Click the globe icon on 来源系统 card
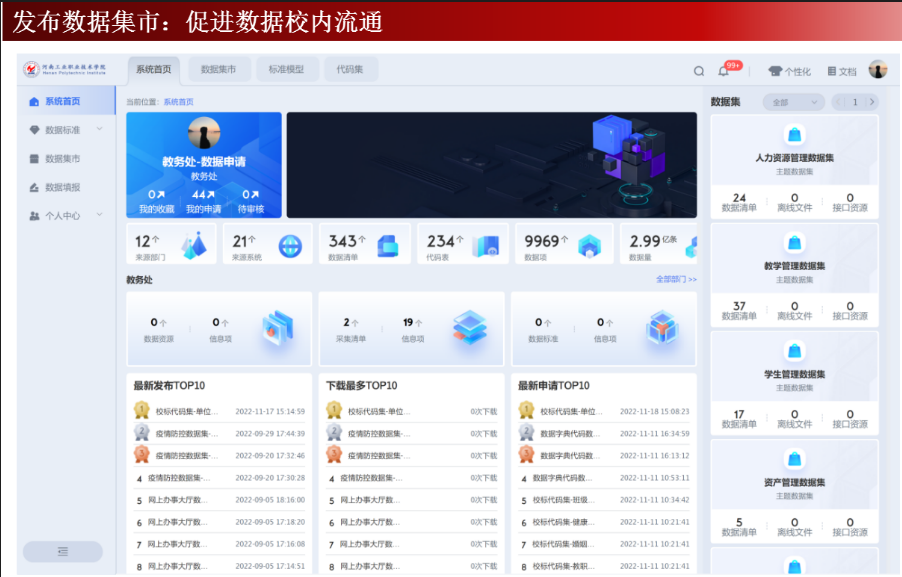902x577 pixels. (x=289, y=245)
